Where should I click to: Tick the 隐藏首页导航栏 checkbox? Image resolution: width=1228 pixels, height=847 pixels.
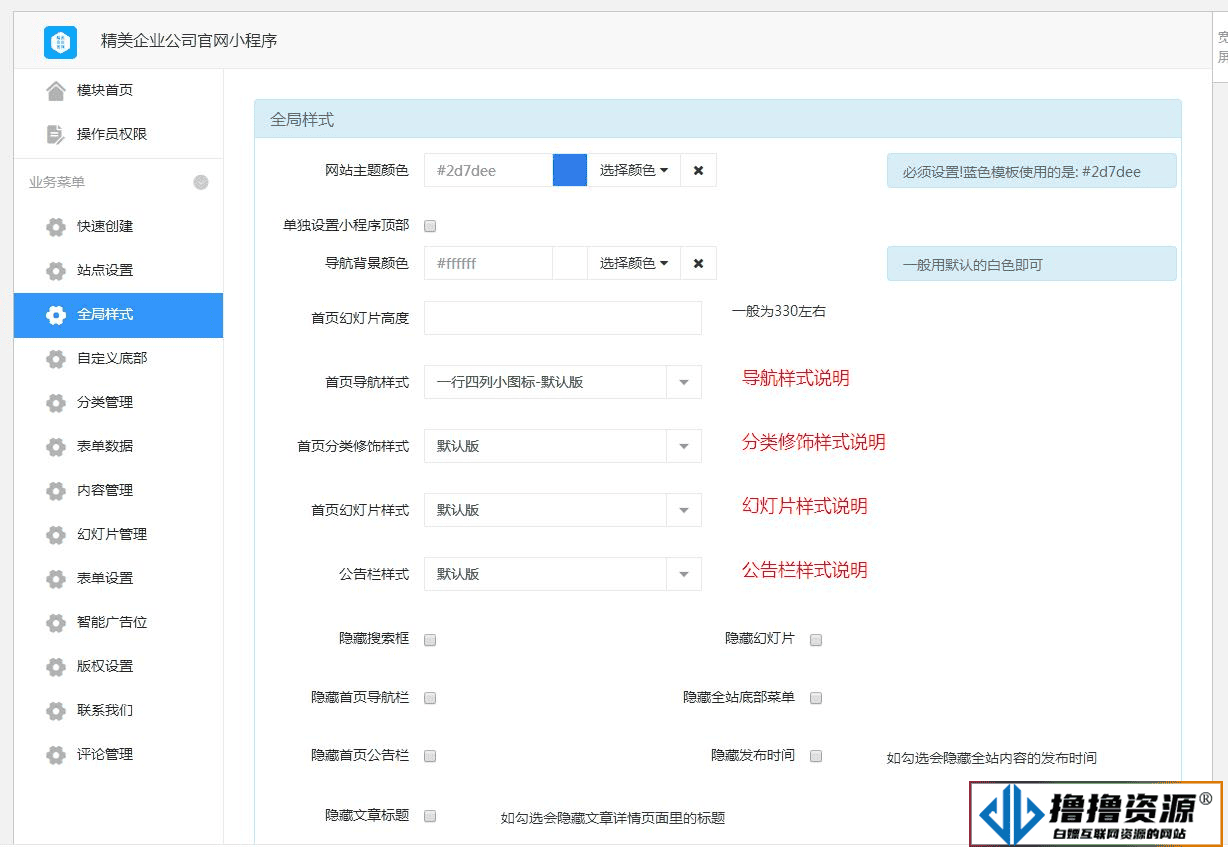click(430, 698)
